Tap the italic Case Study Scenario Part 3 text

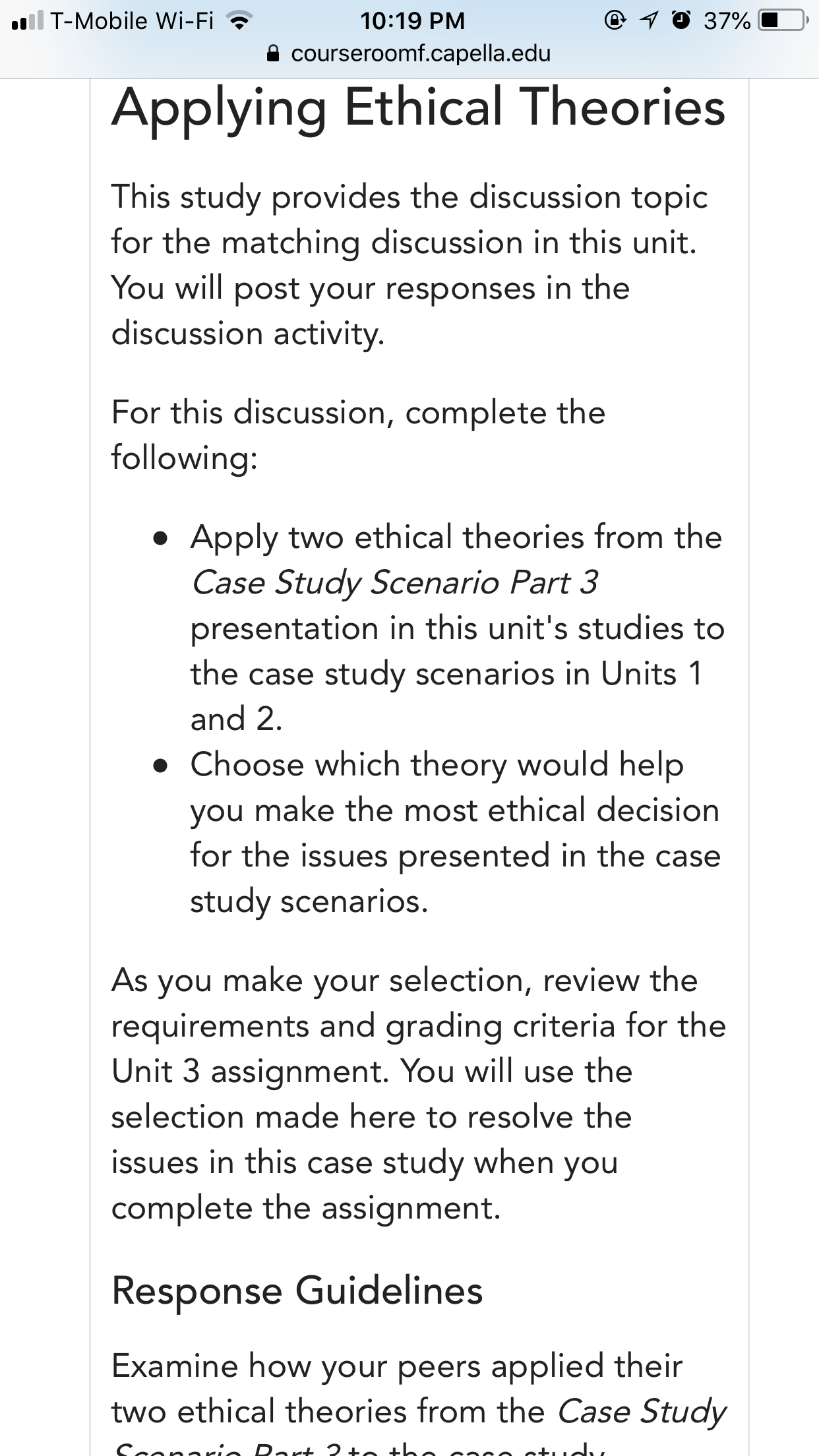pos(394,582)
